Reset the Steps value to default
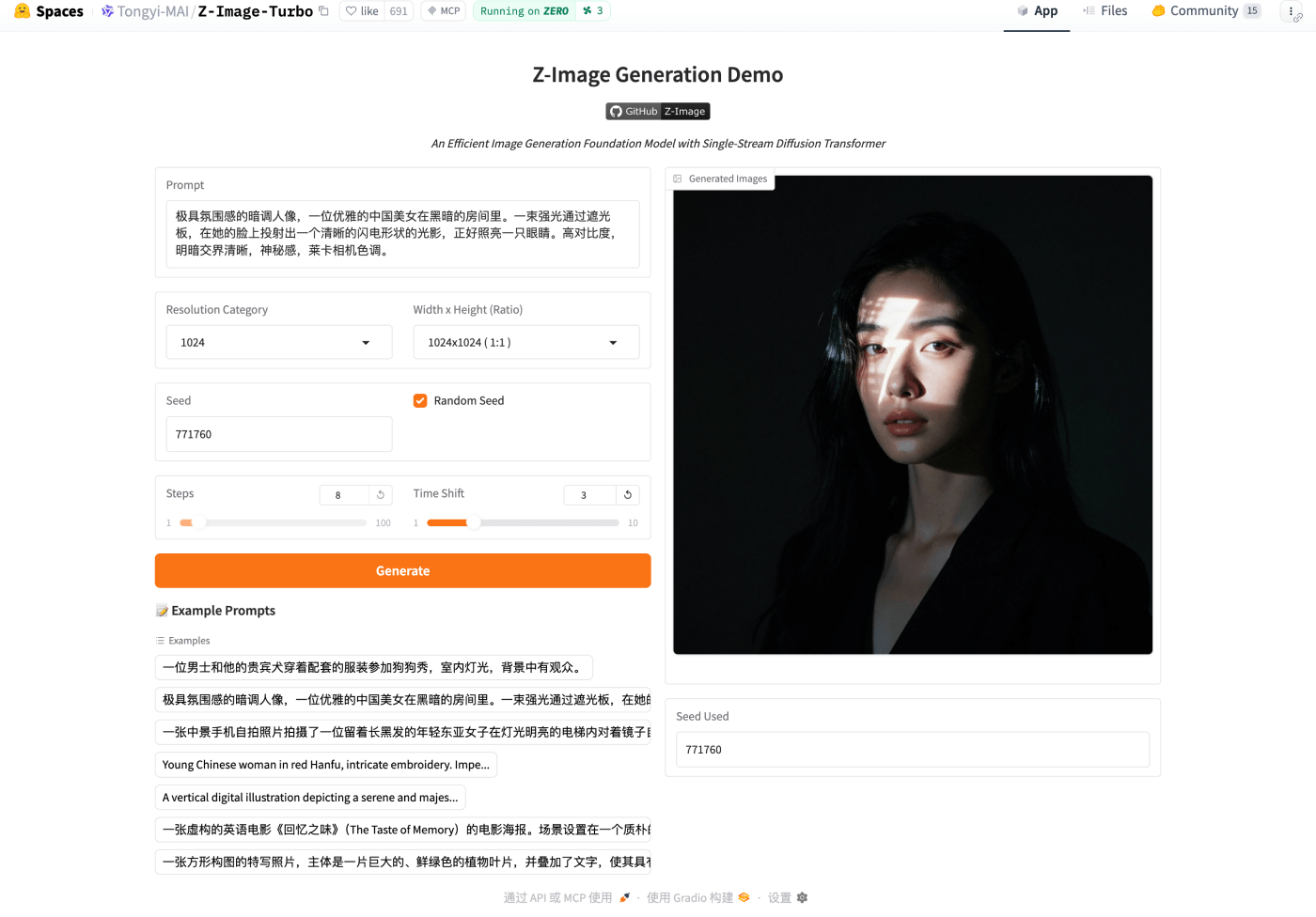The width and height of the screenshot is (1316, 917). coord(381,495)
